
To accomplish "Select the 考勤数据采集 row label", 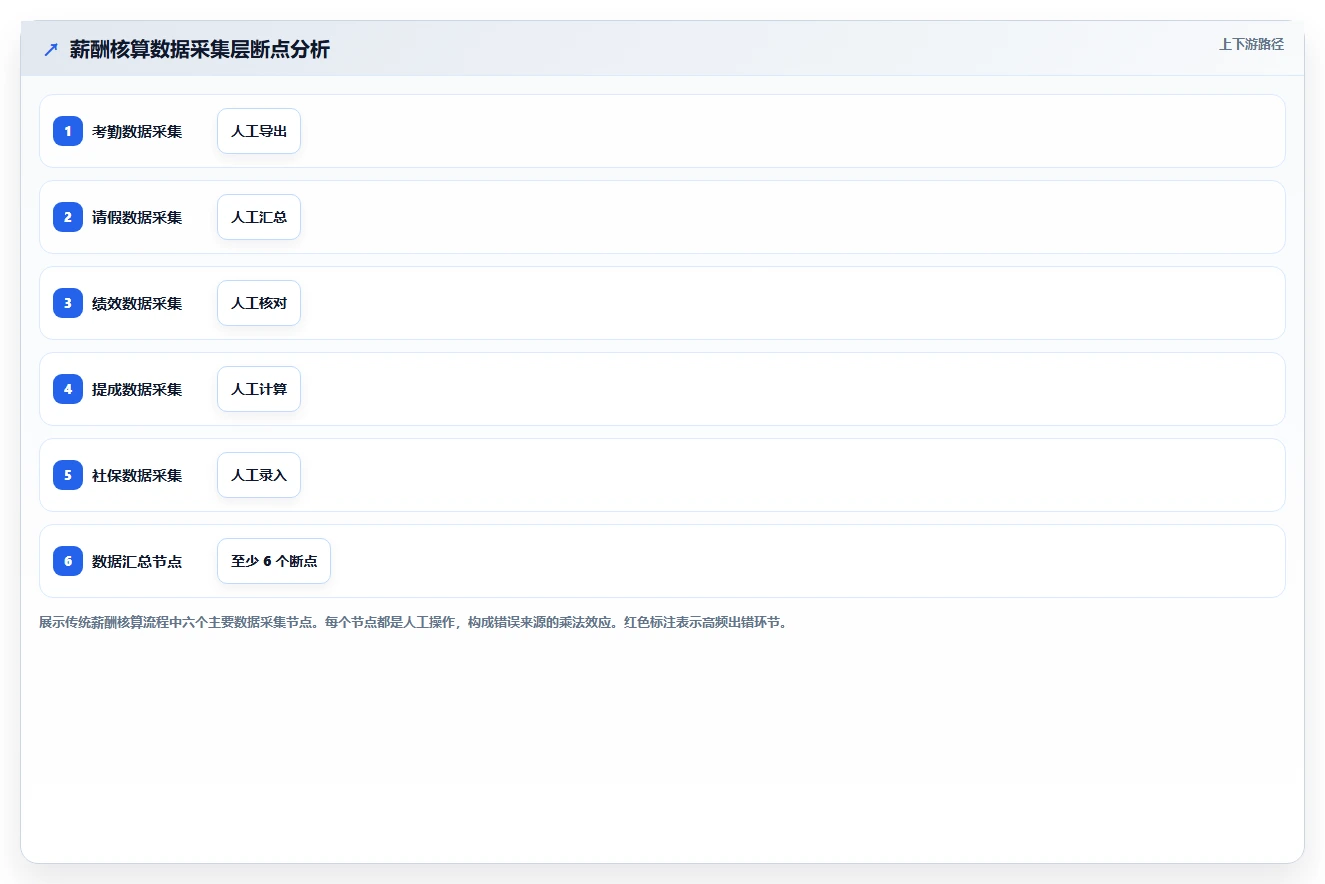I will 137,131.
